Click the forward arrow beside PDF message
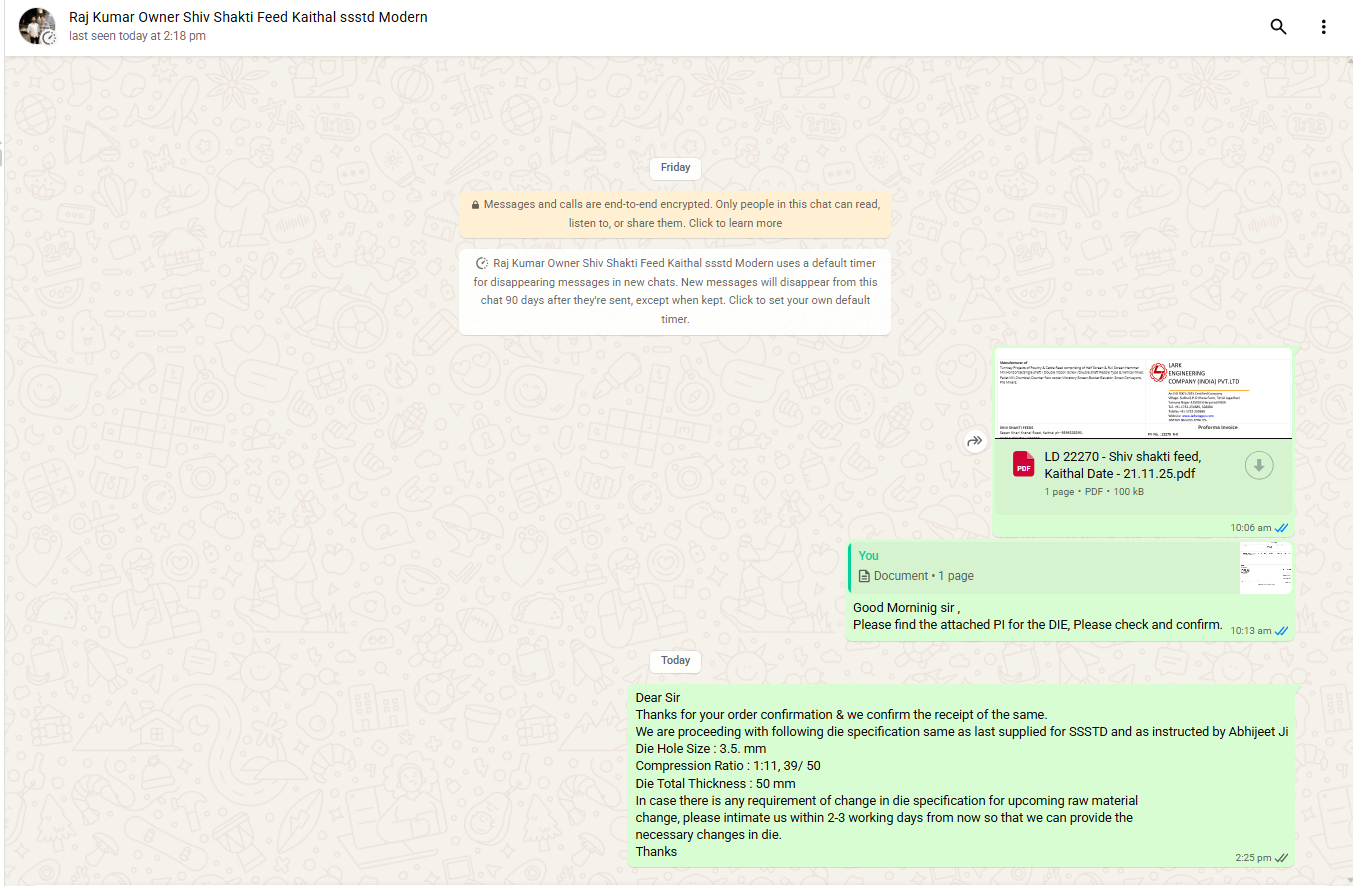The width and height of the screenshot is (1353, 886). coord(975,442)
